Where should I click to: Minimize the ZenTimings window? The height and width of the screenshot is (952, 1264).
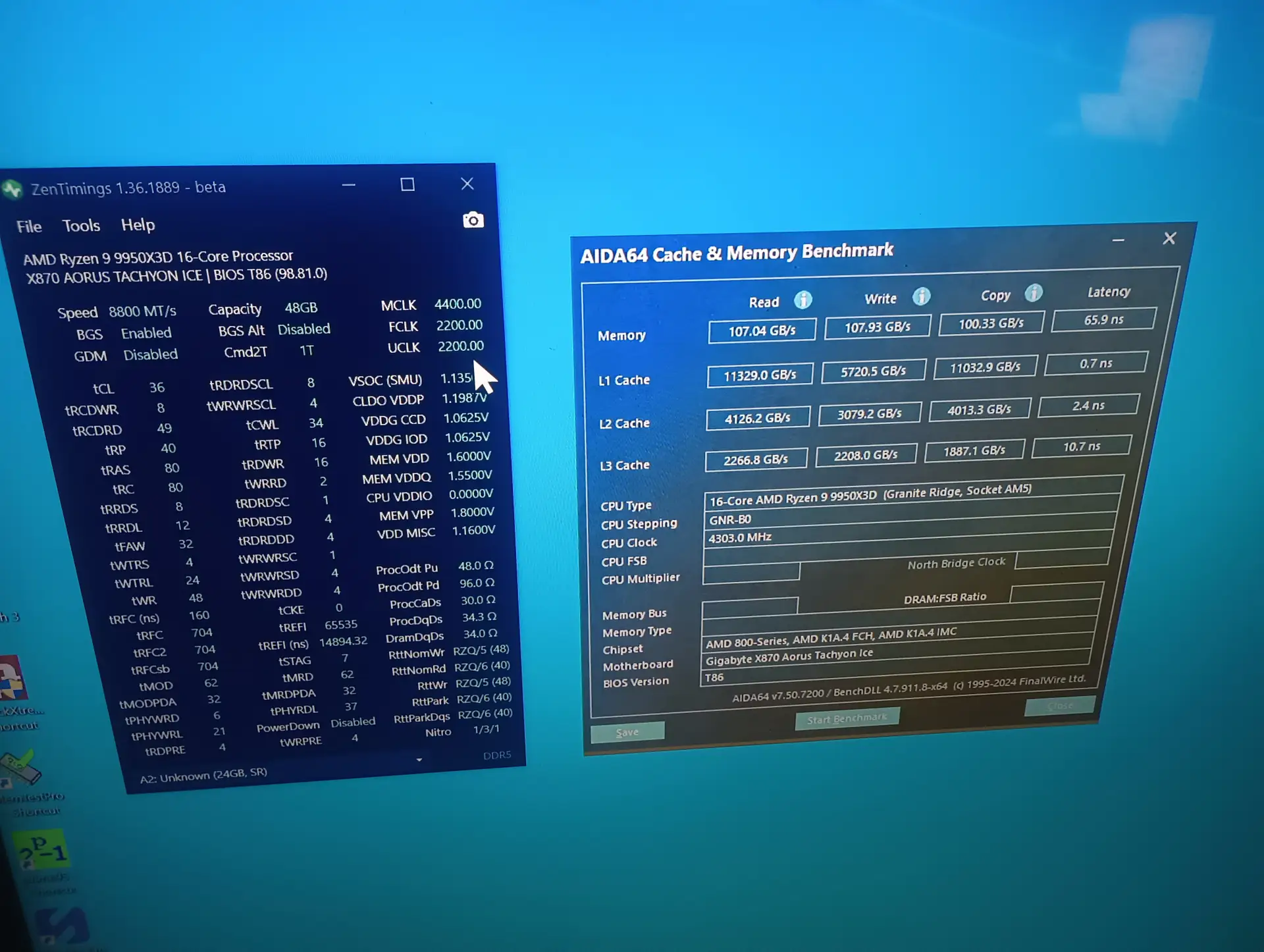(349, 185)
